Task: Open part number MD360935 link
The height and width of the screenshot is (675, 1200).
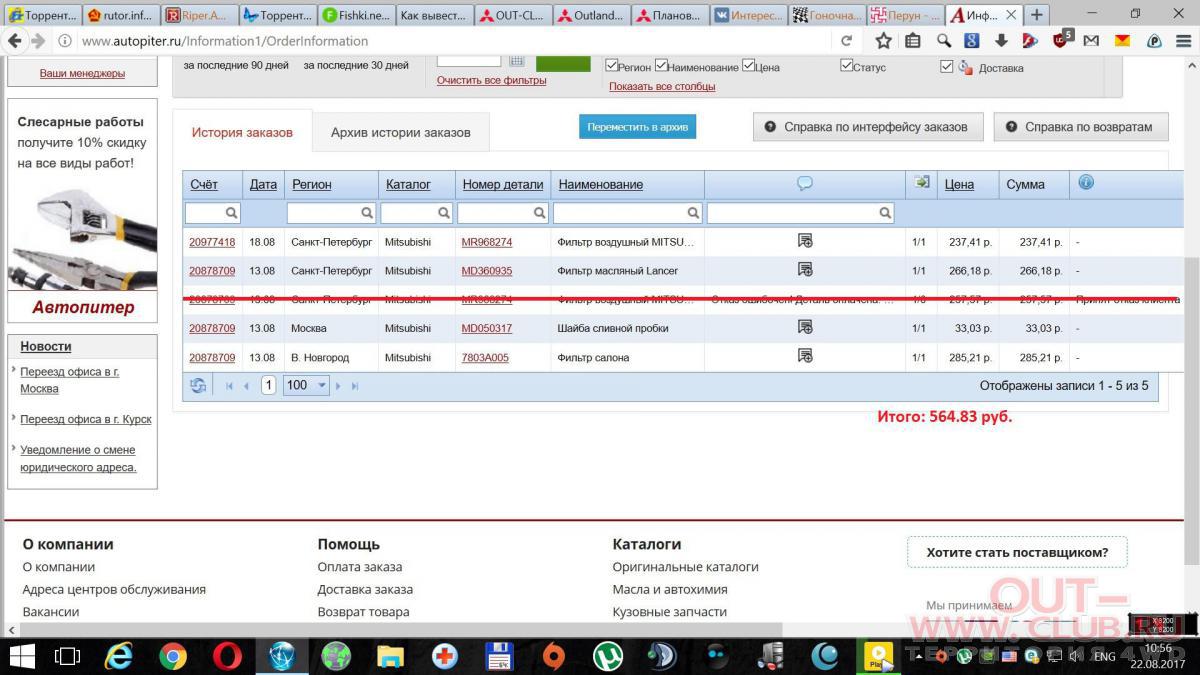Action: tap(486, 271)
